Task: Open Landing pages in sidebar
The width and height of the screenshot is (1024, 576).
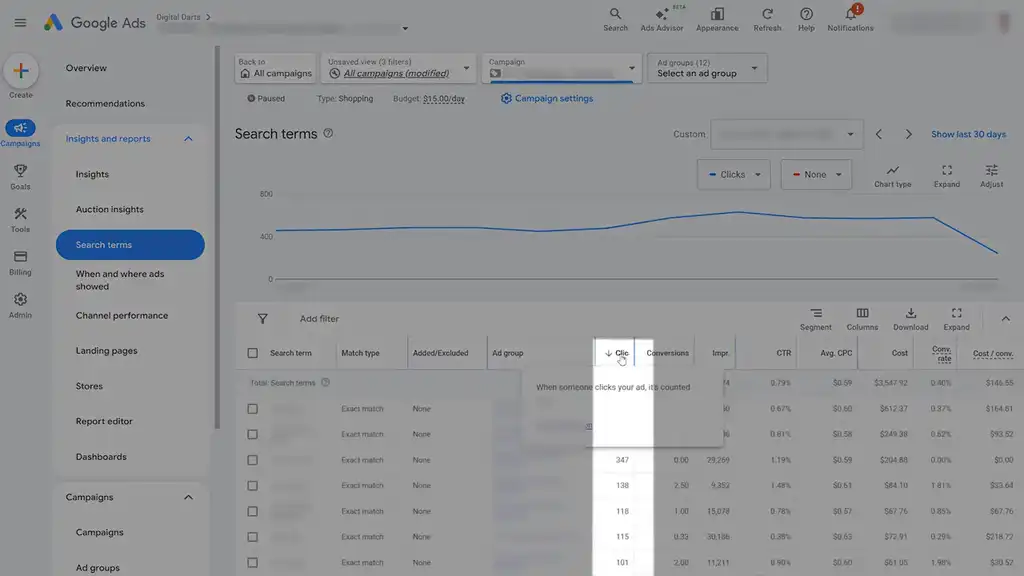Action: point(106,351)
